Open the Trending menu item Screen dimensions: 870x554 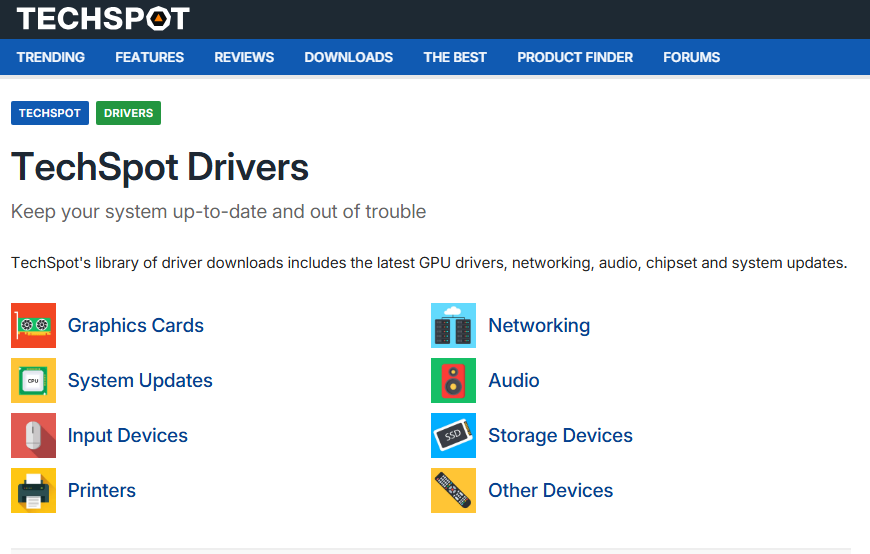coord(51,57)
